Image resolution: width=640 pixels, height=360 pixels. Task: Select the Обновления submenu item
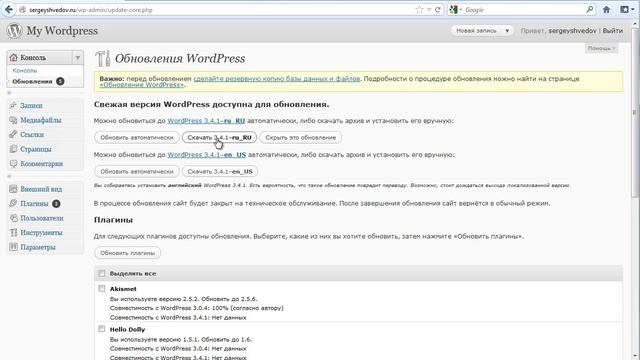coord(32,81)
